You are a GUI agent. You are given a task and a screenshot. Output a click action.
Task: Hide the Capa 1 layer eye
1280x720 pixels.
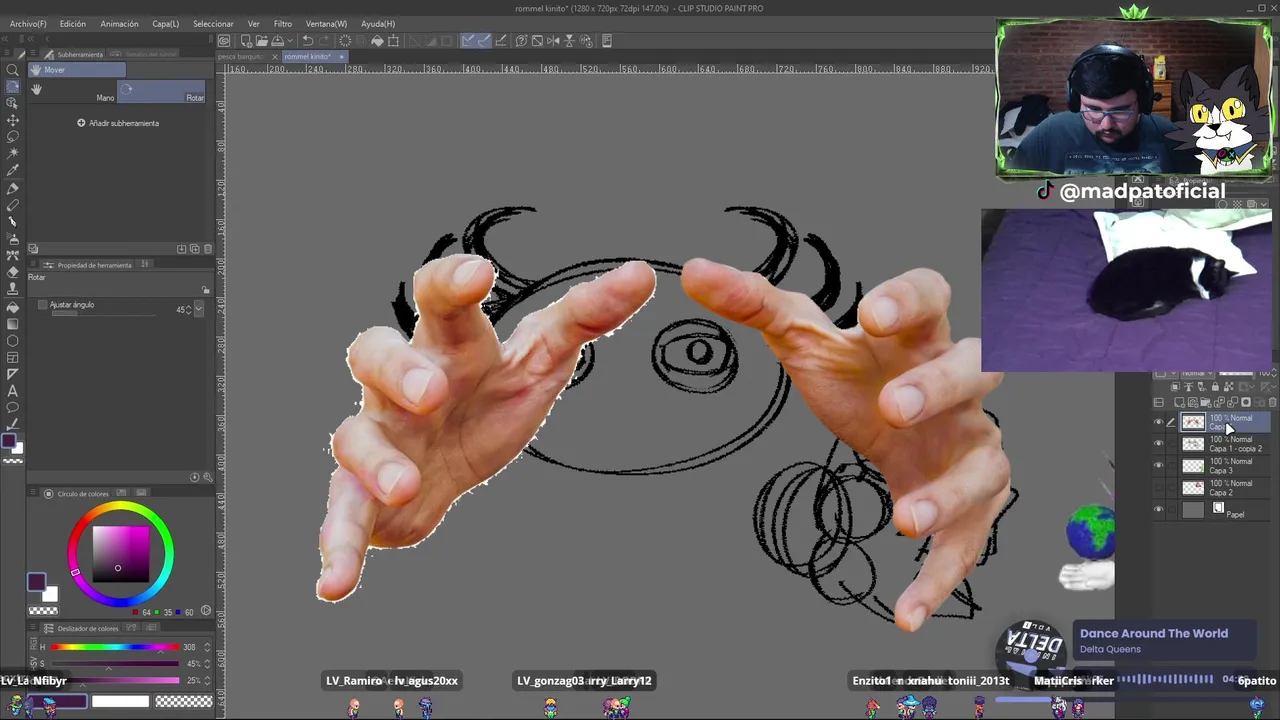click(x=1159, y=422)
